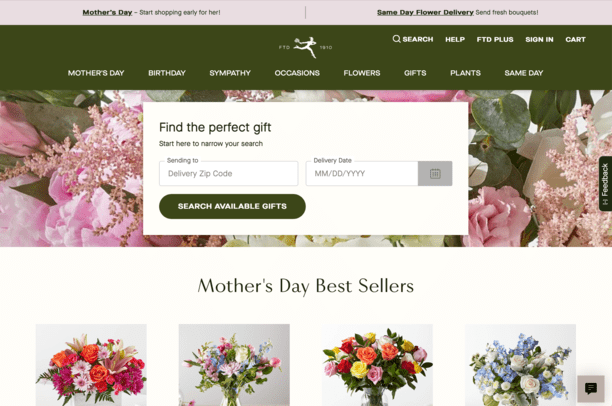
Task: Expand the Occasions navigation category
Action: (x=297, y=73)
